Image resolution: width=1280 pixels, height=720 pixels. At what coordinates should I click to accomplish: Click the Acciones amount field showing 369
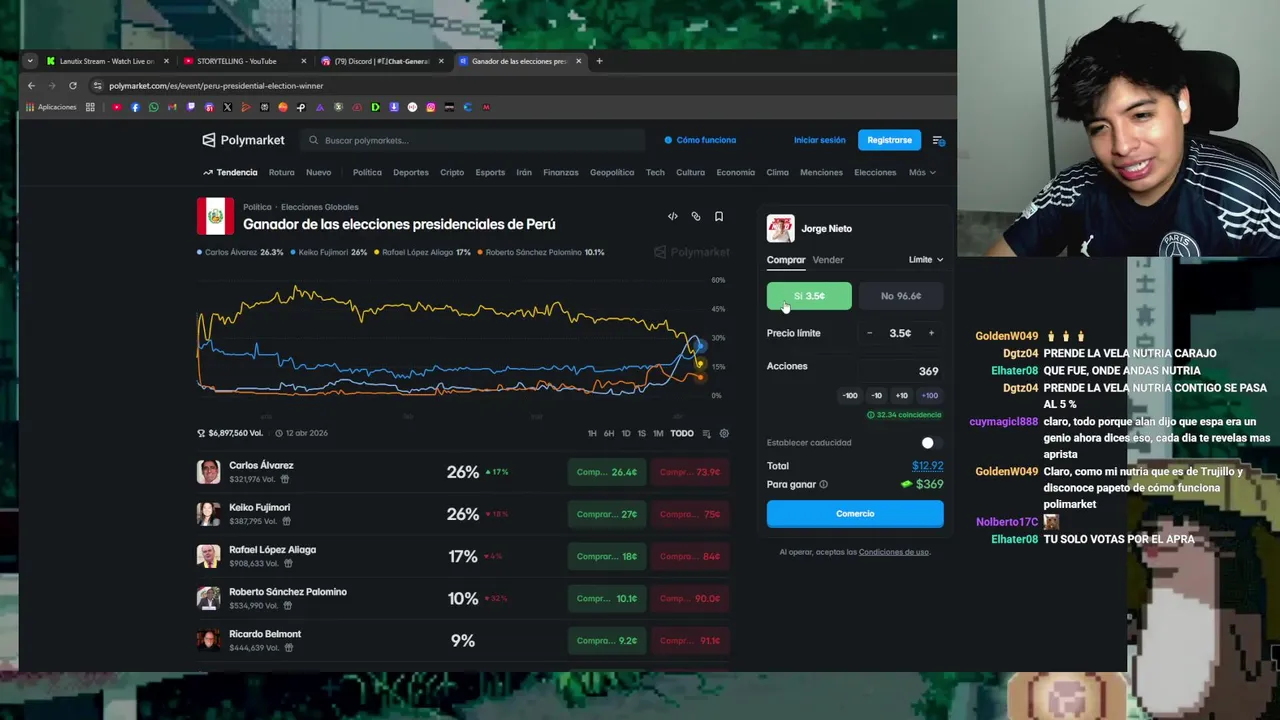tap(900, 371)
